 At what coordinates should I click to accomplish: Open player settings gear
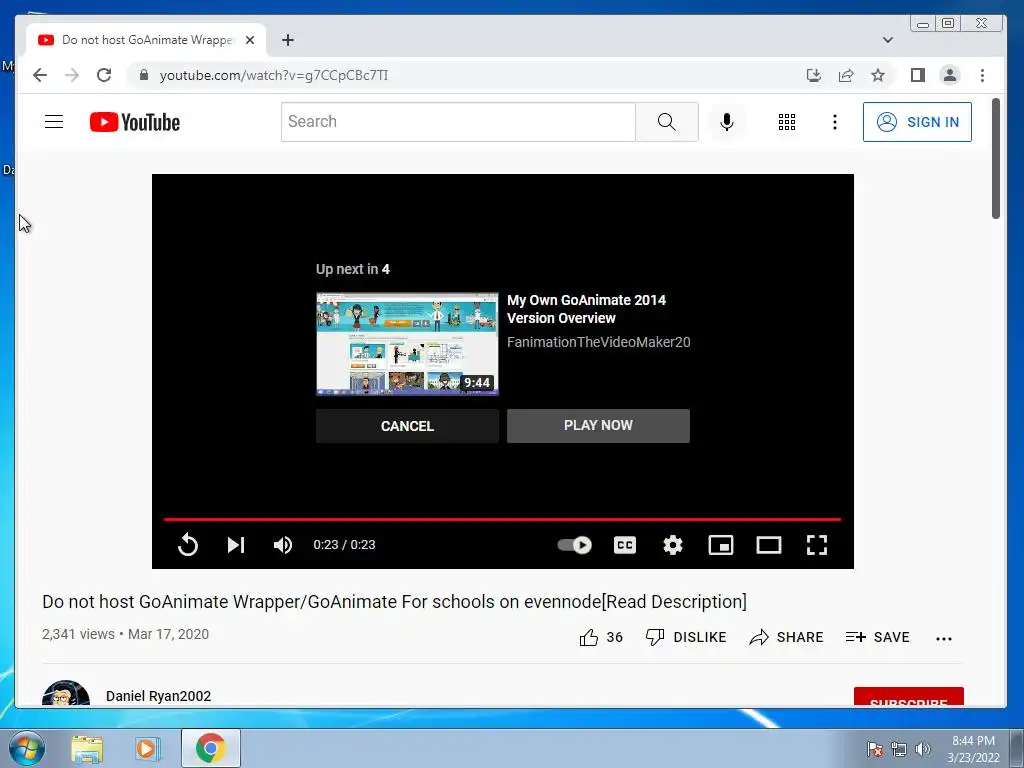pos(673,545)
